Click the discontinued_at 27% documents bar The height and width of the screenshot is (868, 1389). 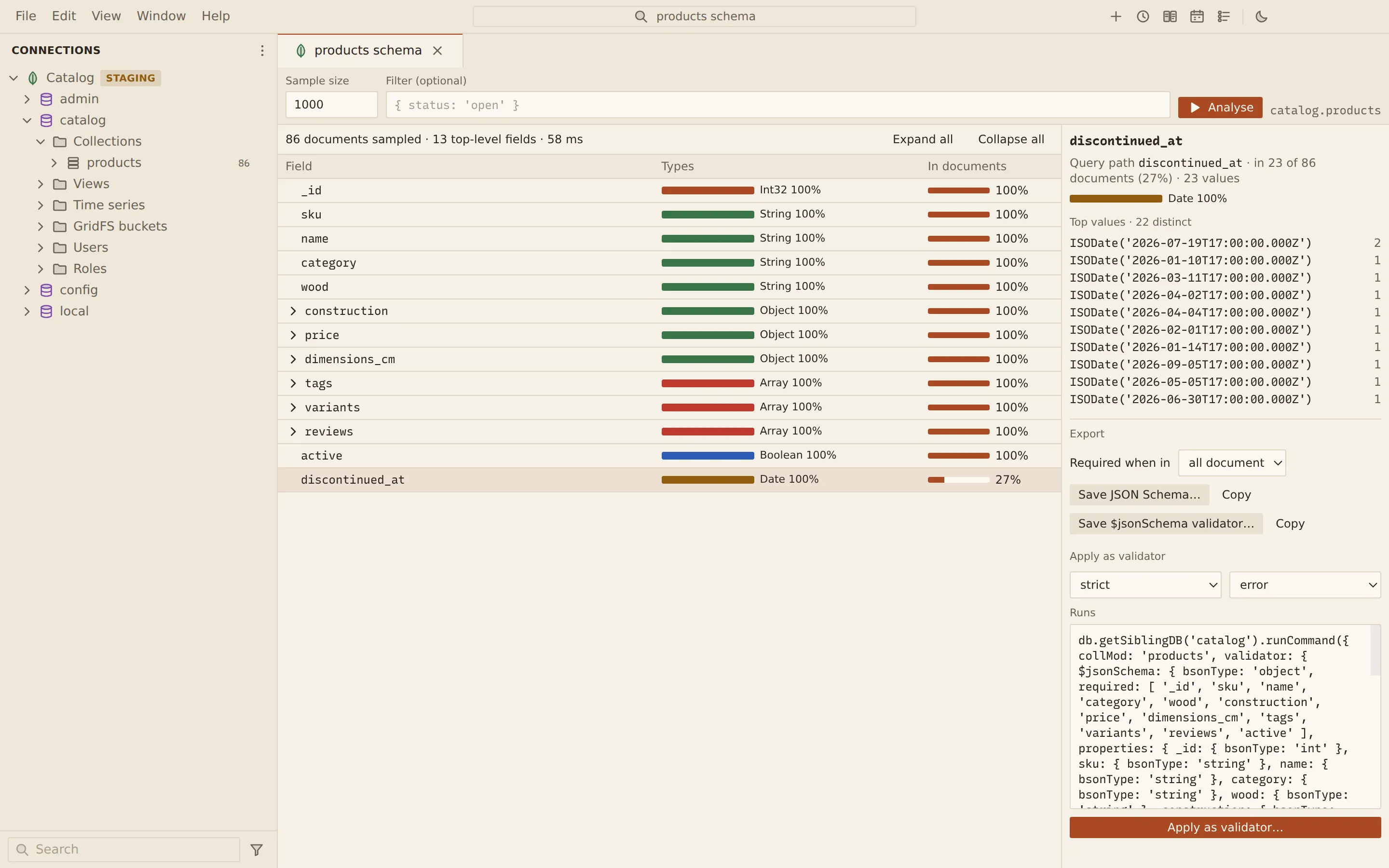958,480
